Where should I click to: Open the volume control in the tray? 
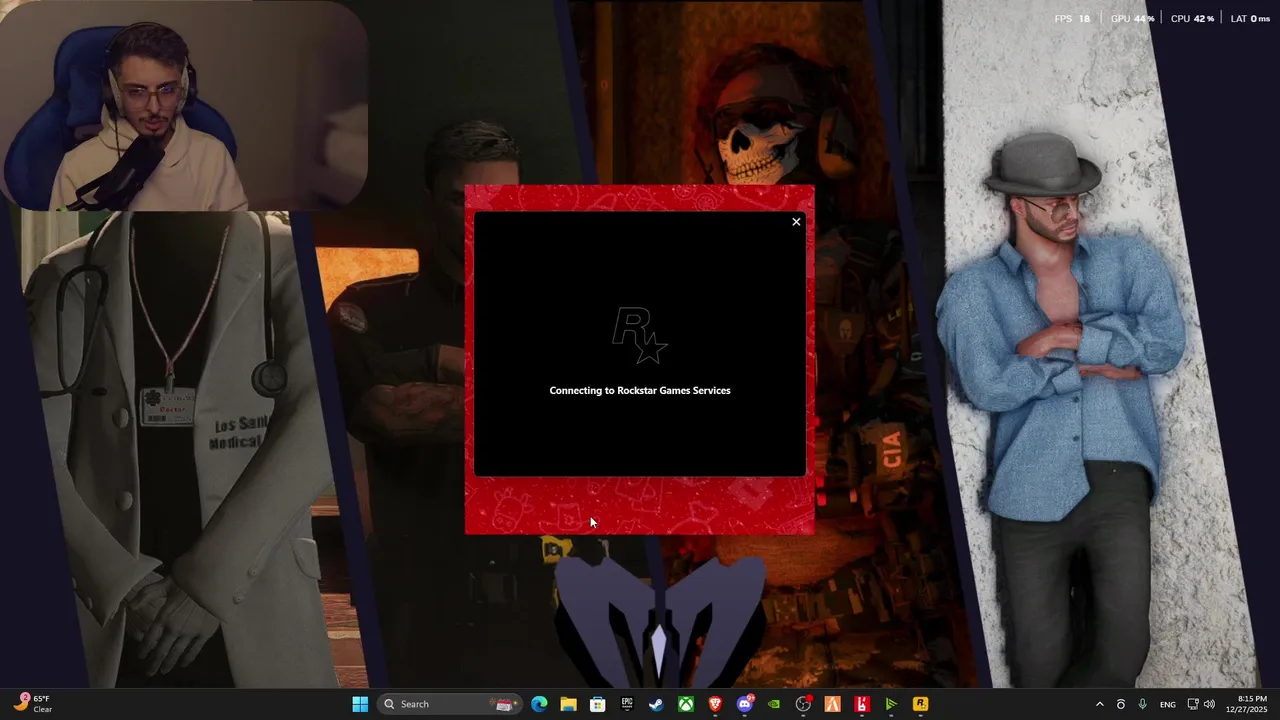point(1210,704)
